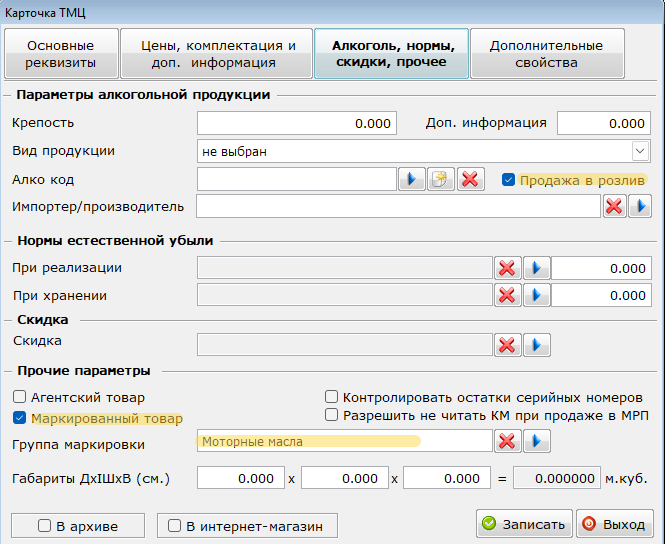This screenshot has height=544, width=665.
Task: Open Цены, комплектация и доп. информация tab
Action: coord(217,53)
